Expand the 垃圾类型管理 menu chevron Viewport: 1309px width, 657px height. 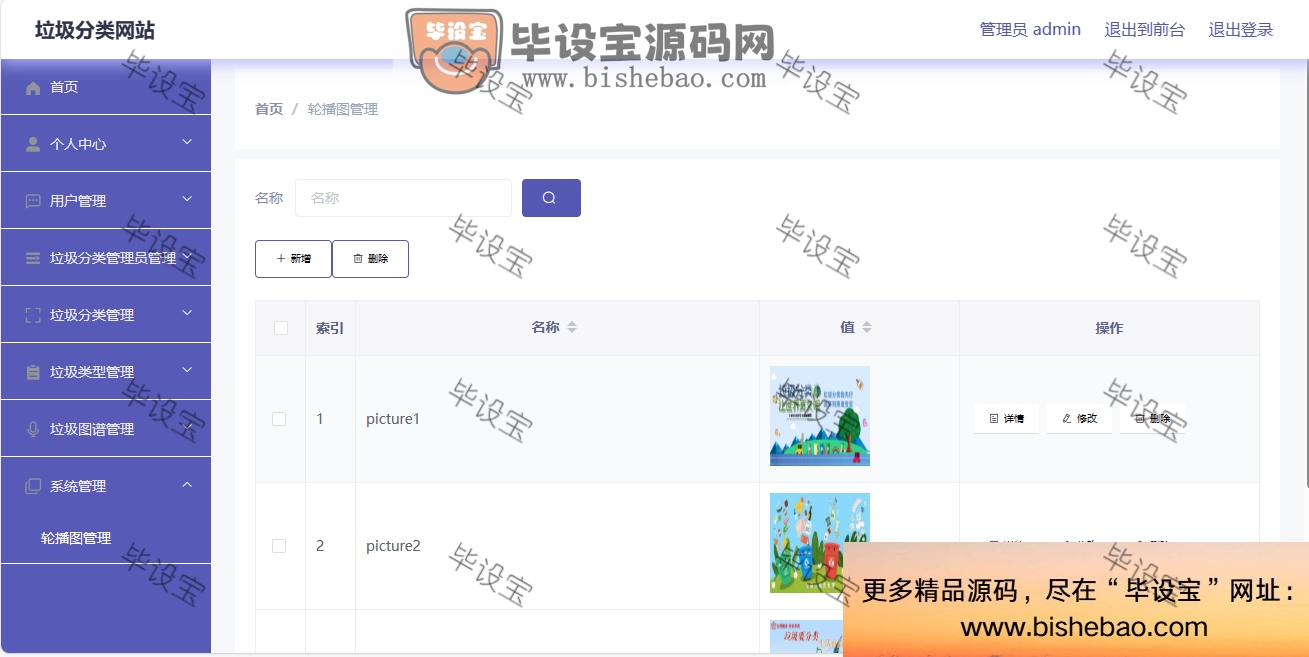point(187,371)
